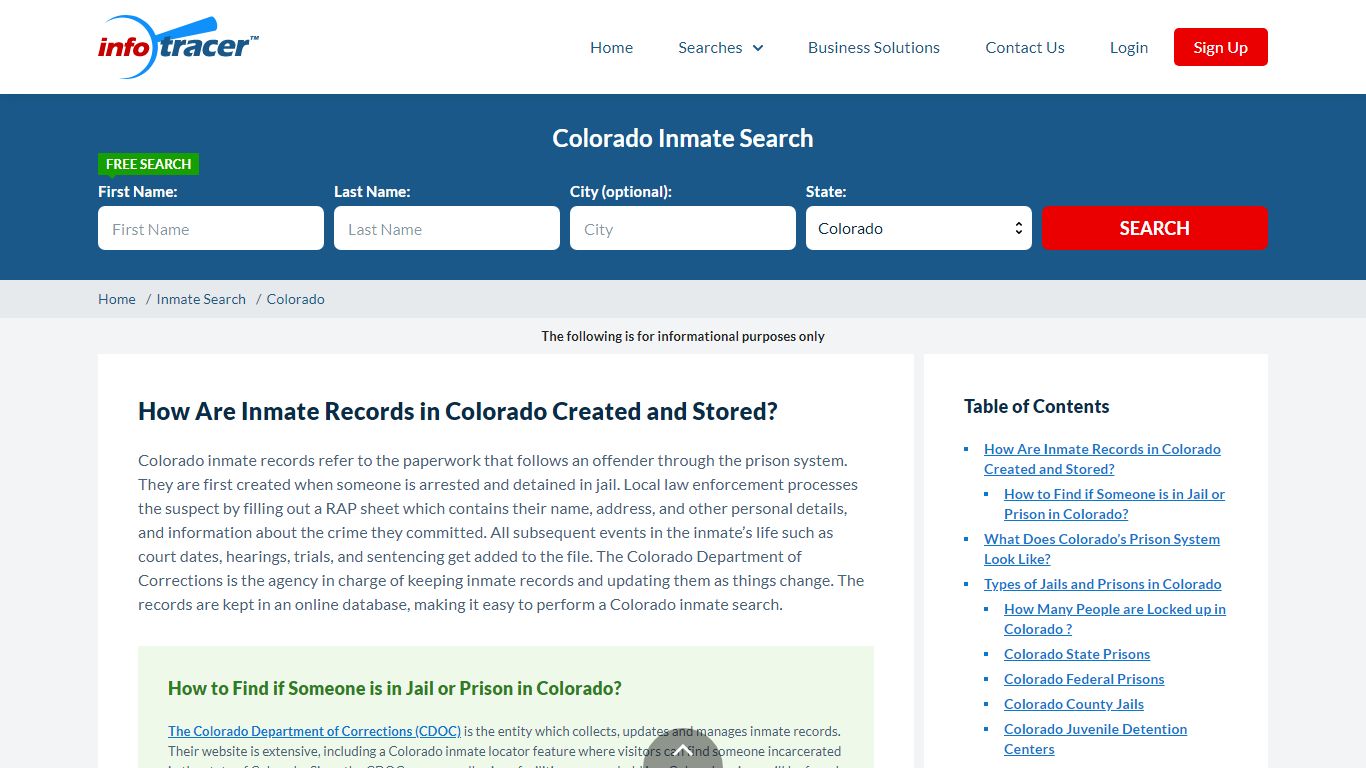Focus the Last Name input field
The image size is (1366, 768).
[447, 228]
